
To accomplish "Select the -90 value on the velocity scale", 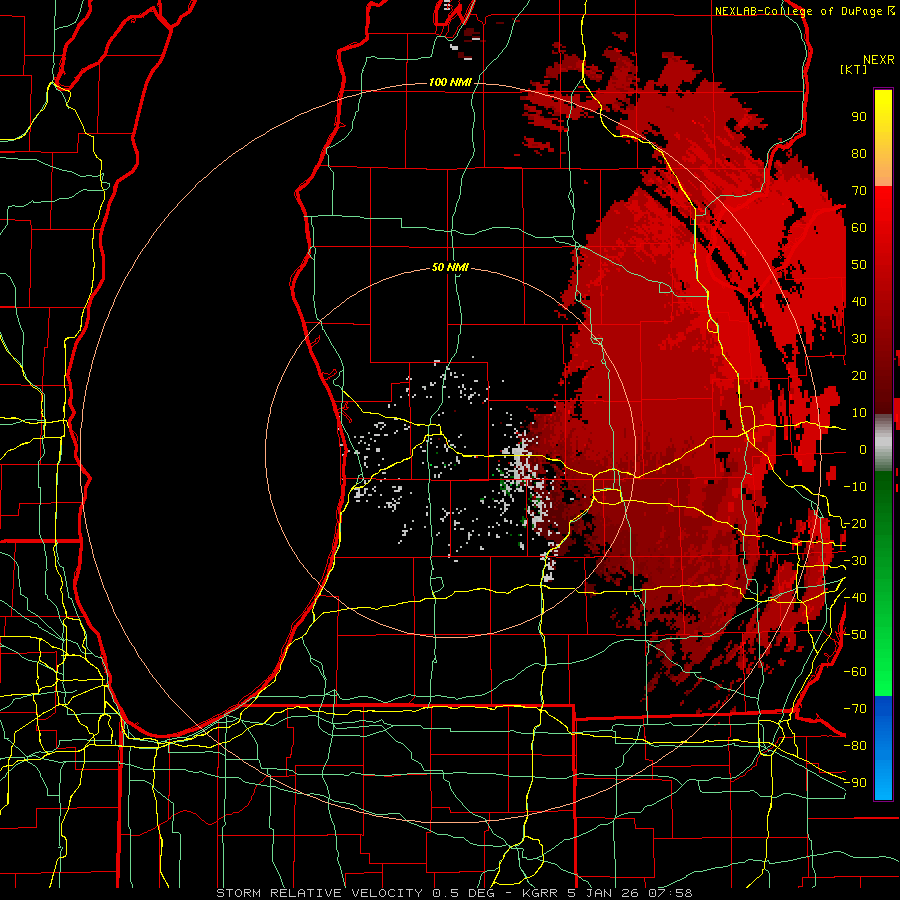I will tap(855, 783).
